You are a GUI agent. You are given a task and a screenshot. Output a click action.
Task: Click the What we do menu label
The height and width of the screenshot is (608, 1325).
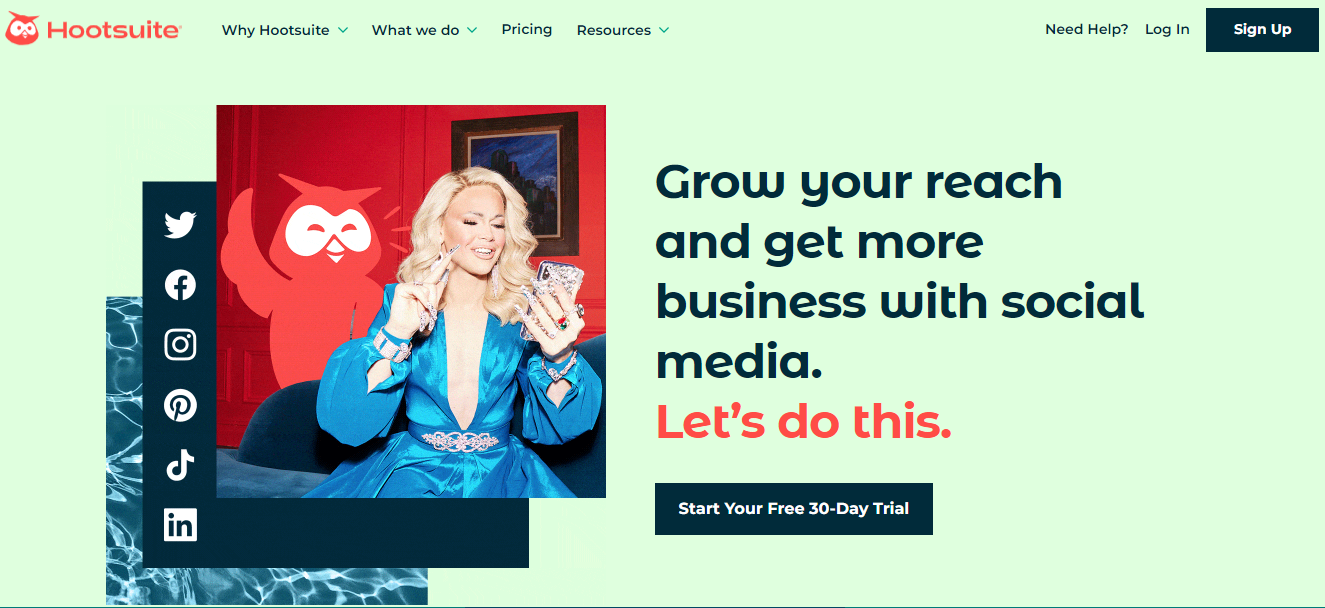pyautogui.click(x=415, y=30)
